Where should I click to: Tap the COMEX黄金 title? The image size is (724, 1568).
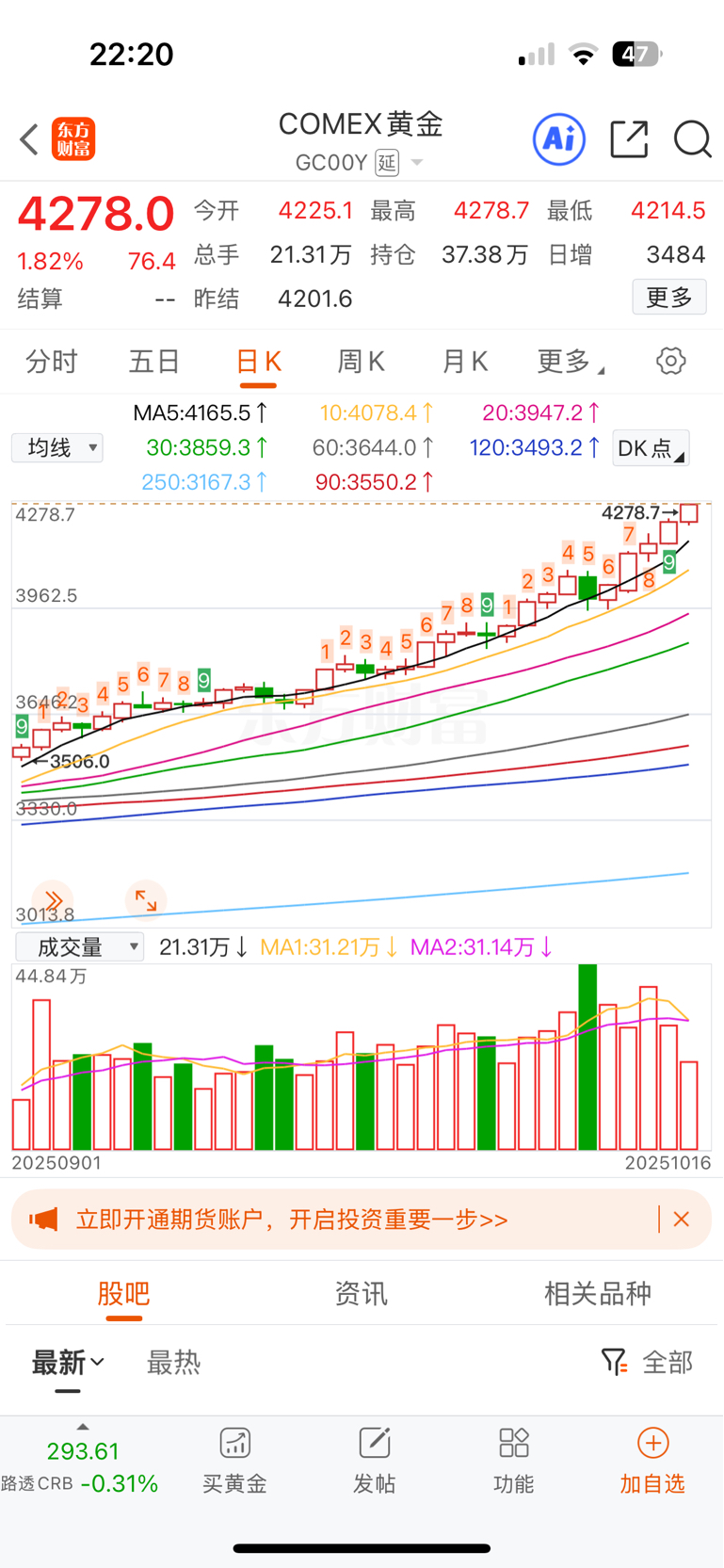point(362,123)
